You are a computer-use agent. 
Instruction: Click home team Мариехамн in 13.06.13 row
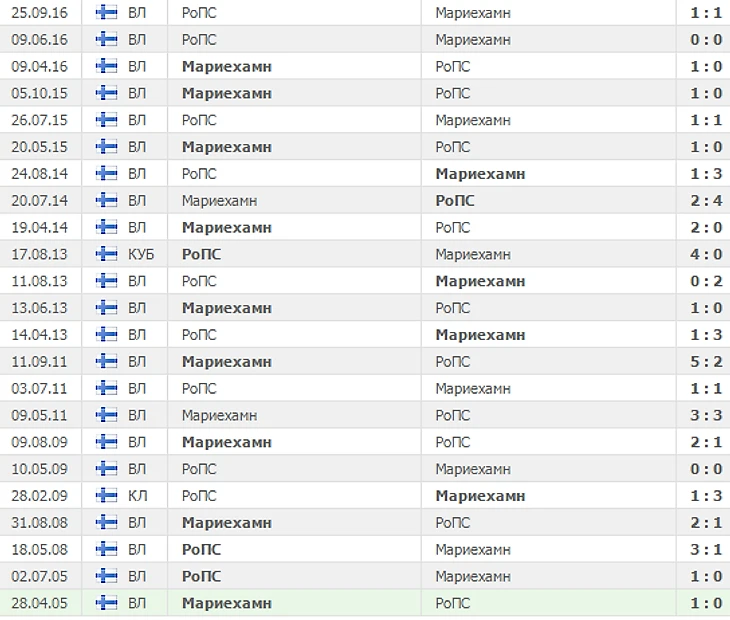click(227, 308)
